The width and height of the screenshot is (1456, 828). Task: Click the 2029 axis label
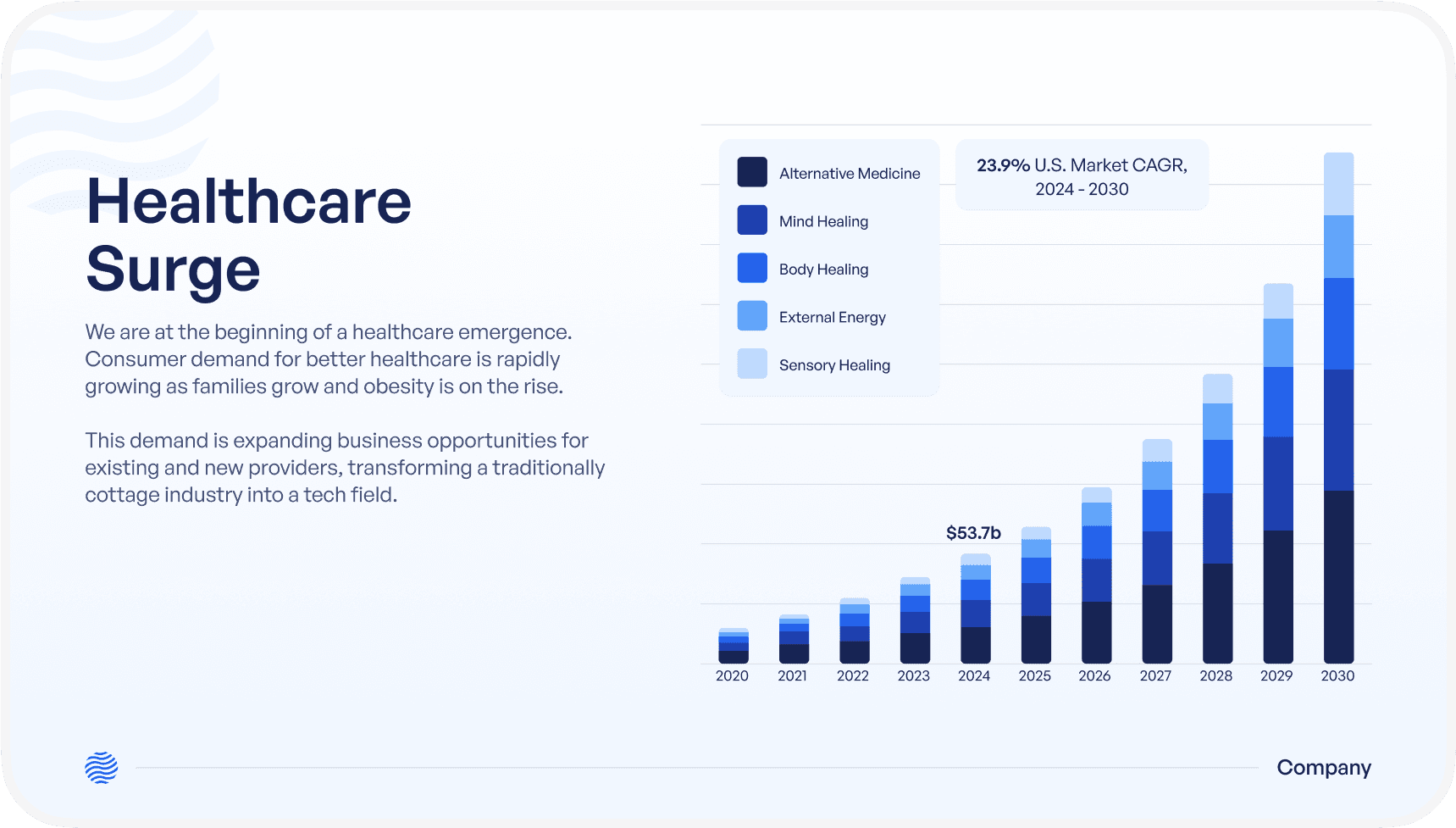click(x=1276, y=675)
